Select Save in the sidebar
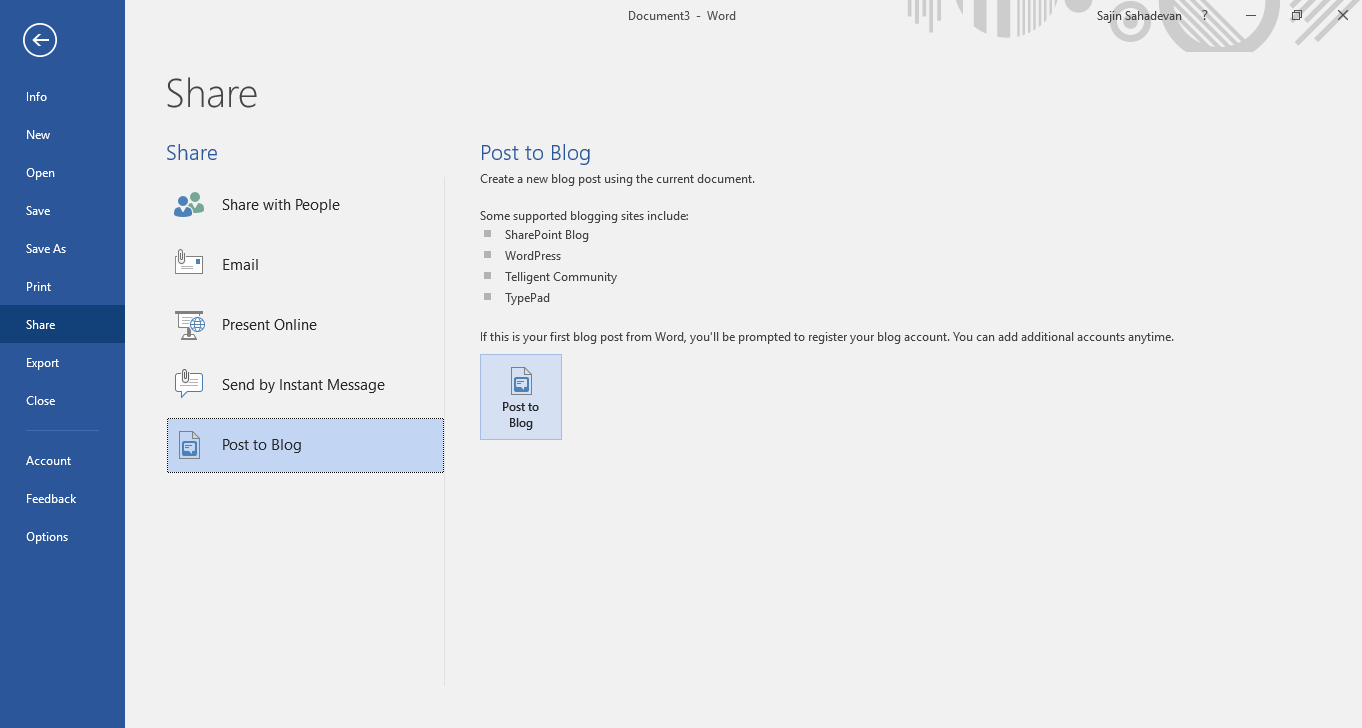This screenshot has width=1362, height=728. pyautogui.click(x=62, y=211)
